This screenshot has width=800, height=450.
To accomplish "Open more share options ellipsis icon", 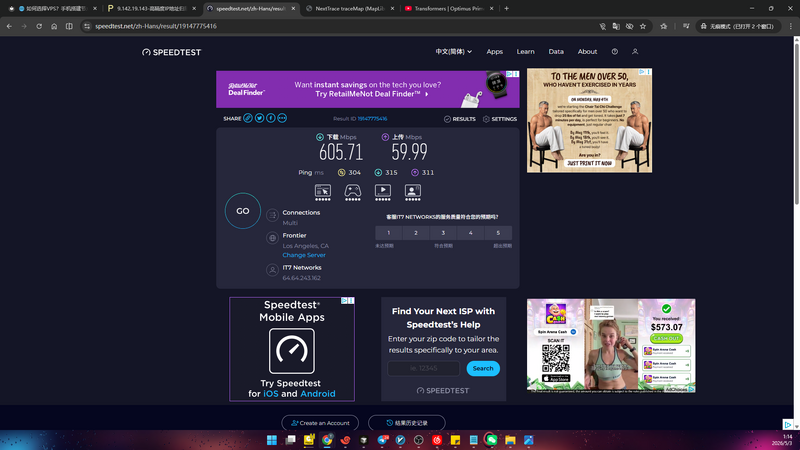I will pyautogui.click(x=282, y=118).
